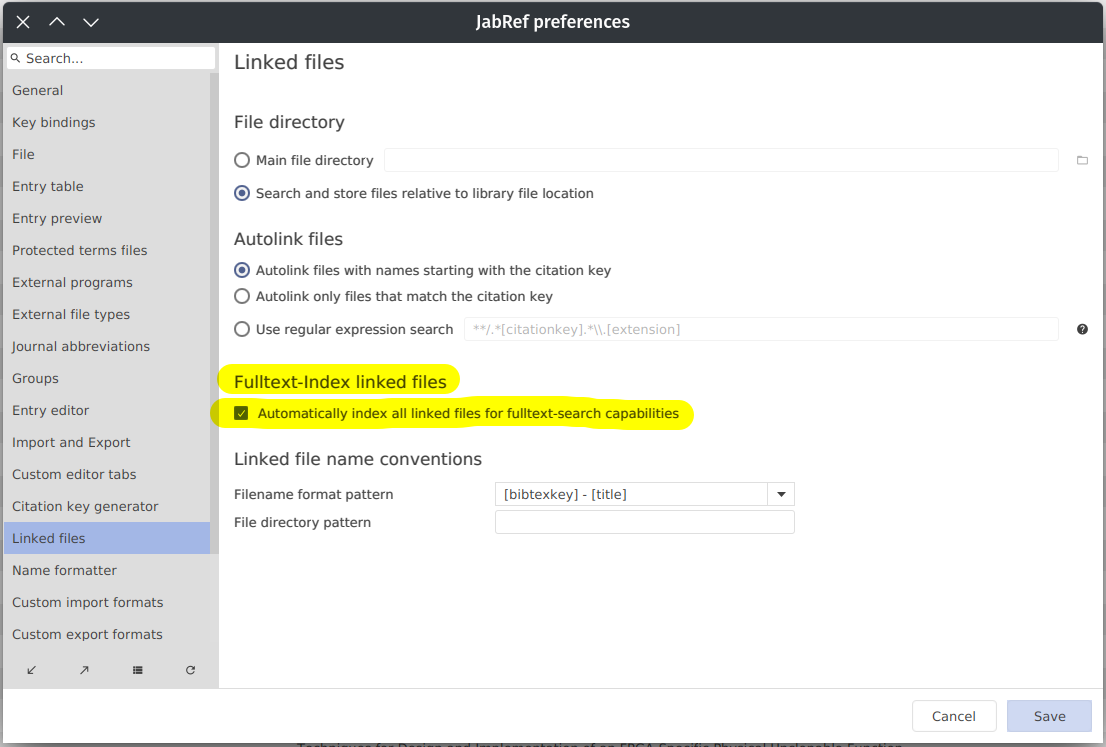Viewport: 1106px width, 747px height.
Task: Expand Filename format pattern dropdown arrow
Action: (x=781, y=494)
